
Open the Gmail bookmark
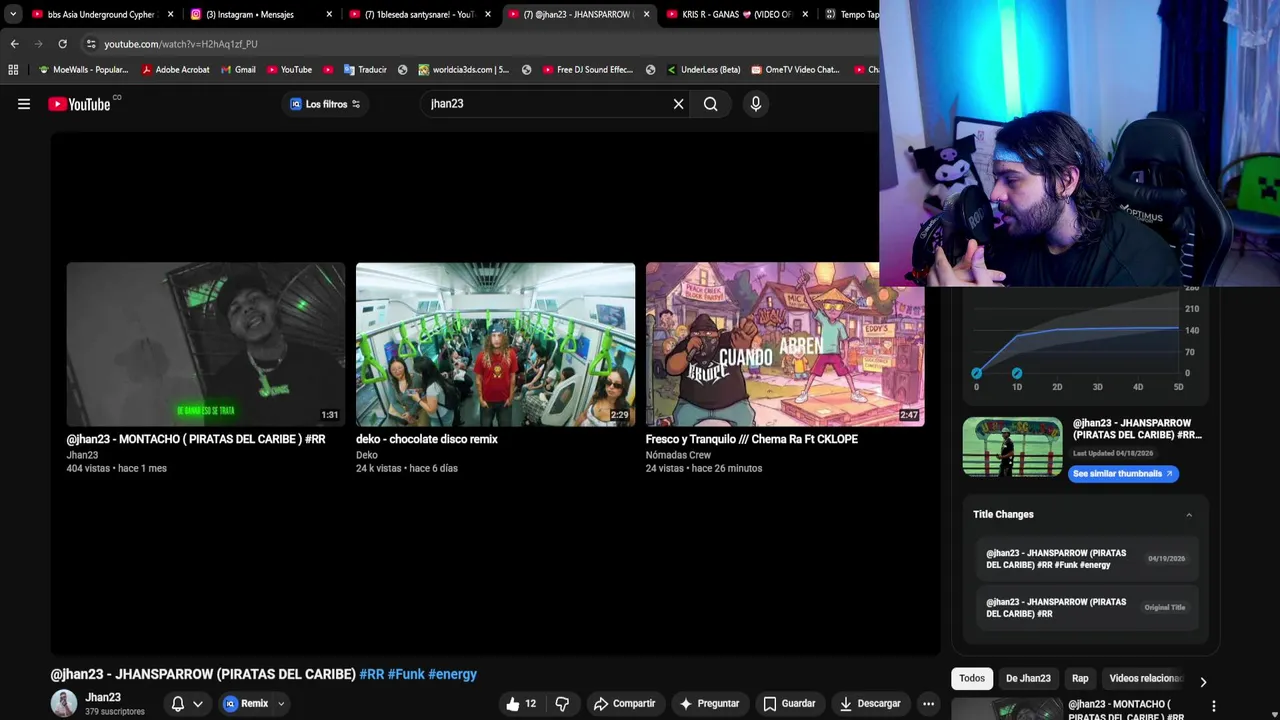[x=238, y=70]
